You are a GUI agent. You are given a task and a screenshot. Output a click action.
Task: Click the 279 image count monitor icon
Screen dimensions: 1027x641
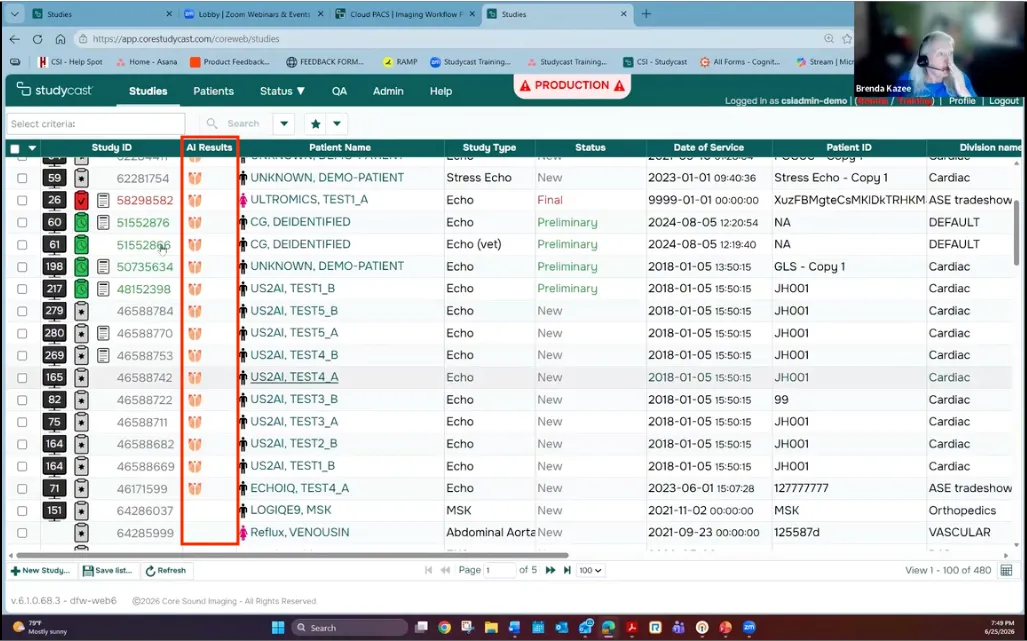coord(54,311)
